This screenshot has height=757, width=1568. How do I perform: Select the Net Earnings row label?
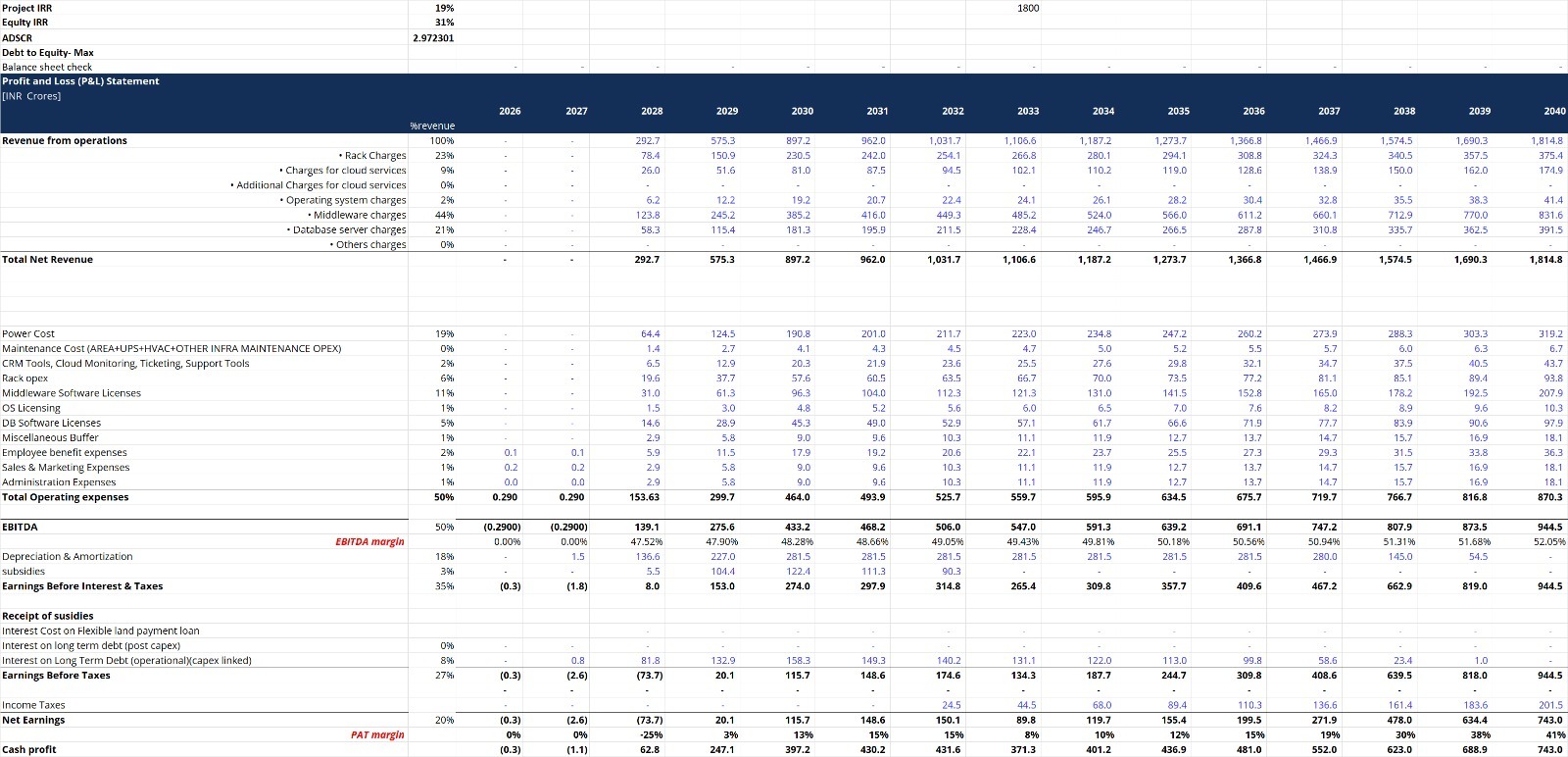coord(33,720)
